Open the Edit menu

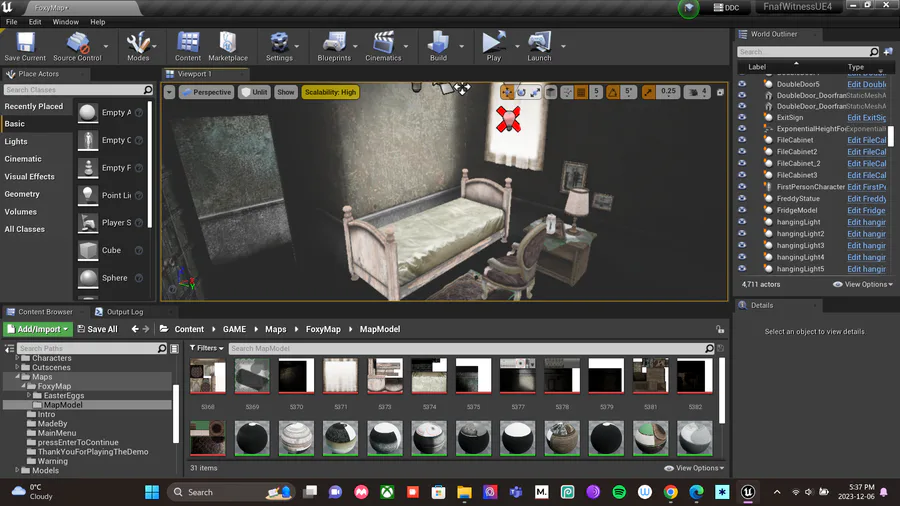tap(35, 22)
